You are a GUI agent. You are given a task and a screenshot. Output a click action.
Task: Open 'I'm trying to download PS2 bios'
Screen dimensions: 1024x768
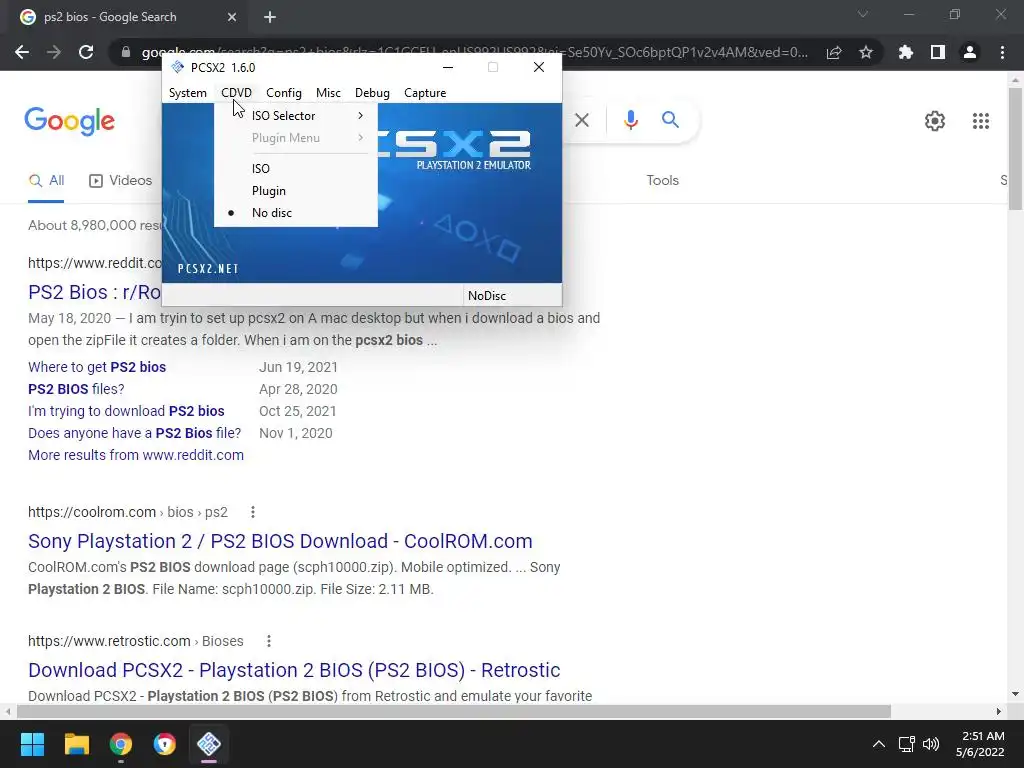click(x=126, y=411)
